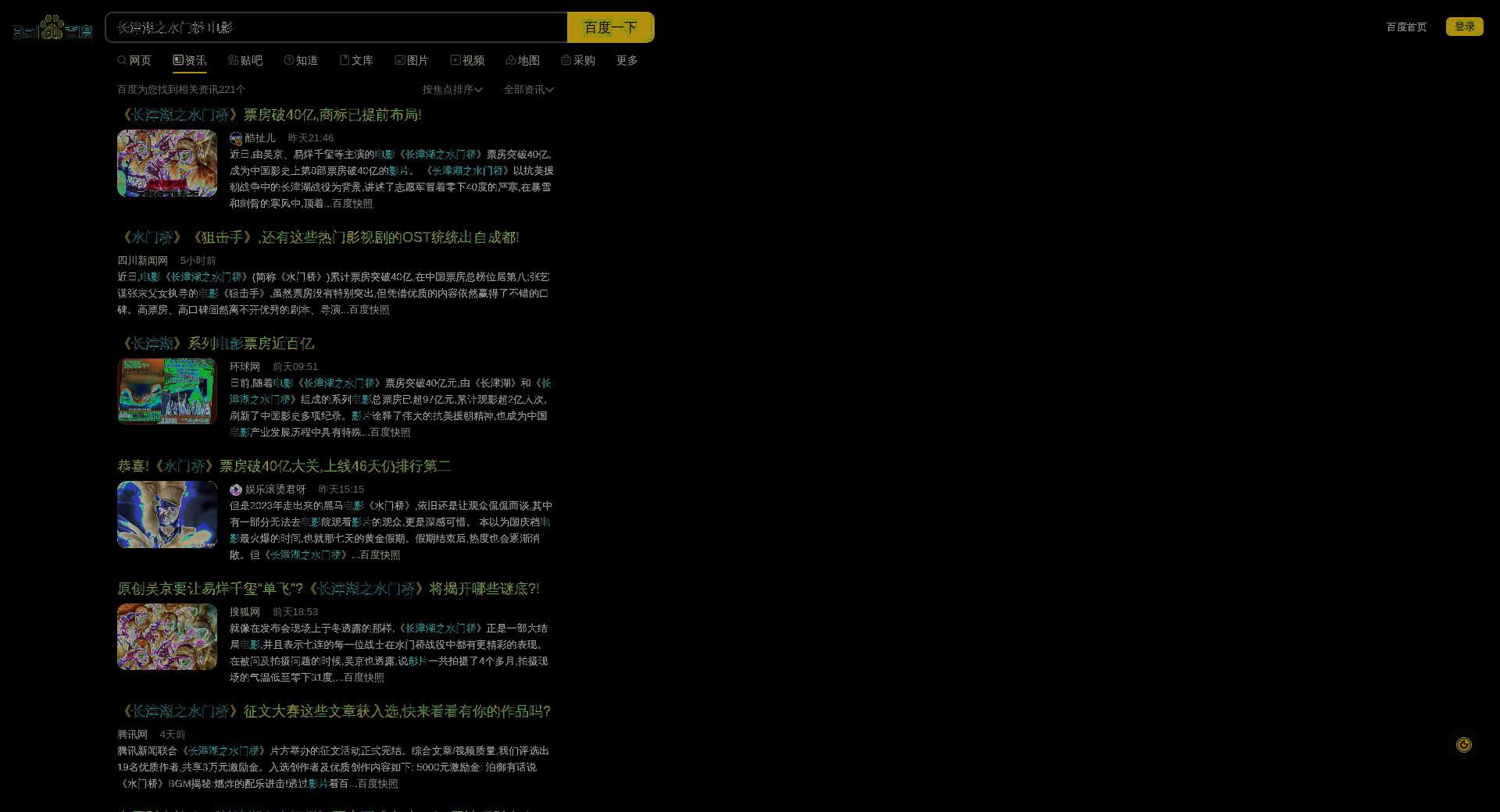1500x812 pixels.
Task: Open thumbnail of 恭喜!《水门桥》 article
Action: click(x=167, y=515)
